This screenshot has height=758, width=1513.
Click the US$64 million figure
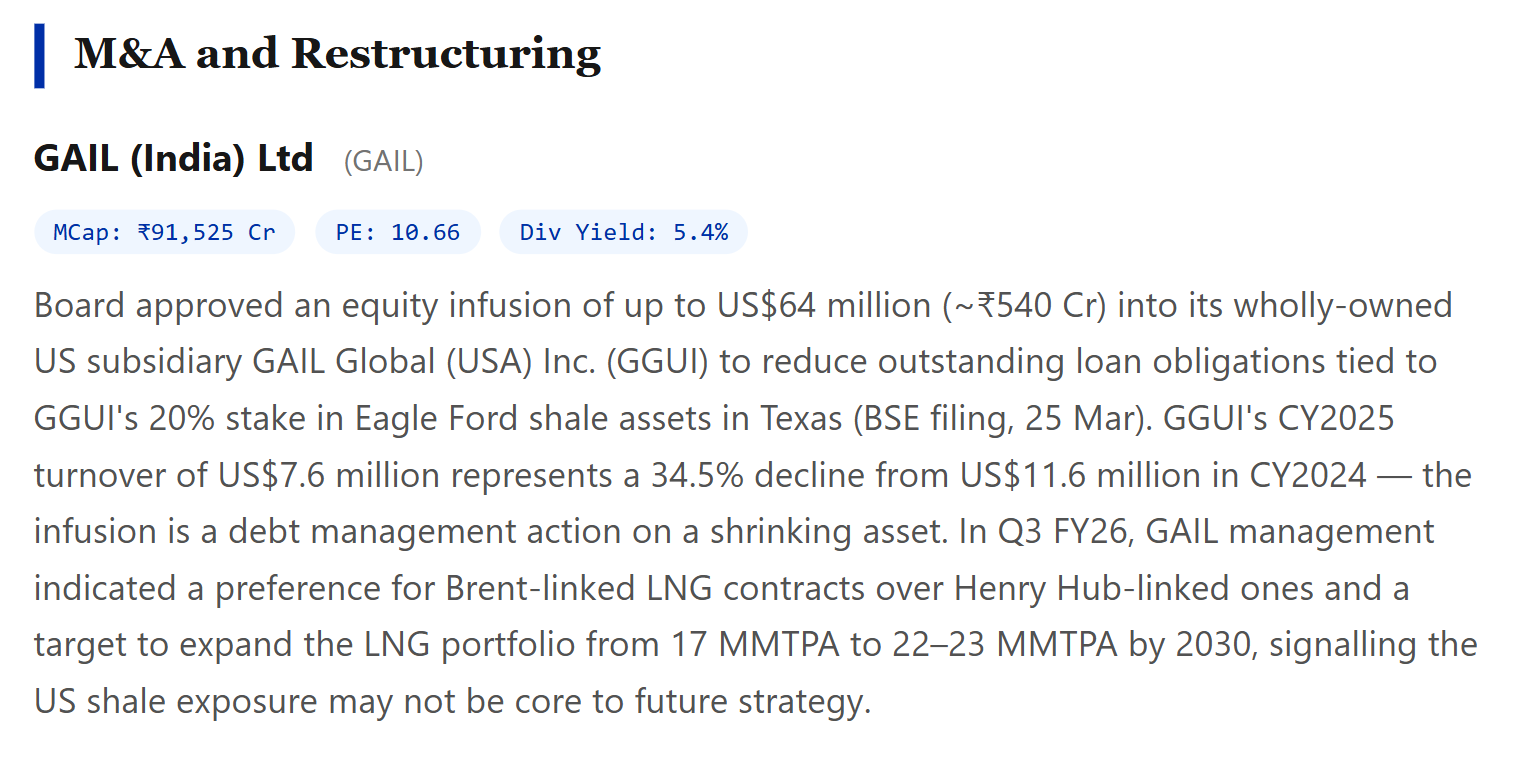point(823,305)
